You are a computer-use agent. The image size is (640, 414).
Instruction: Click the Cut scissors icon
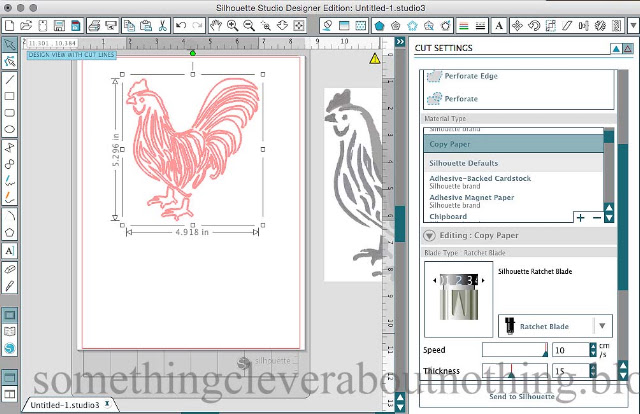[162, 26]
